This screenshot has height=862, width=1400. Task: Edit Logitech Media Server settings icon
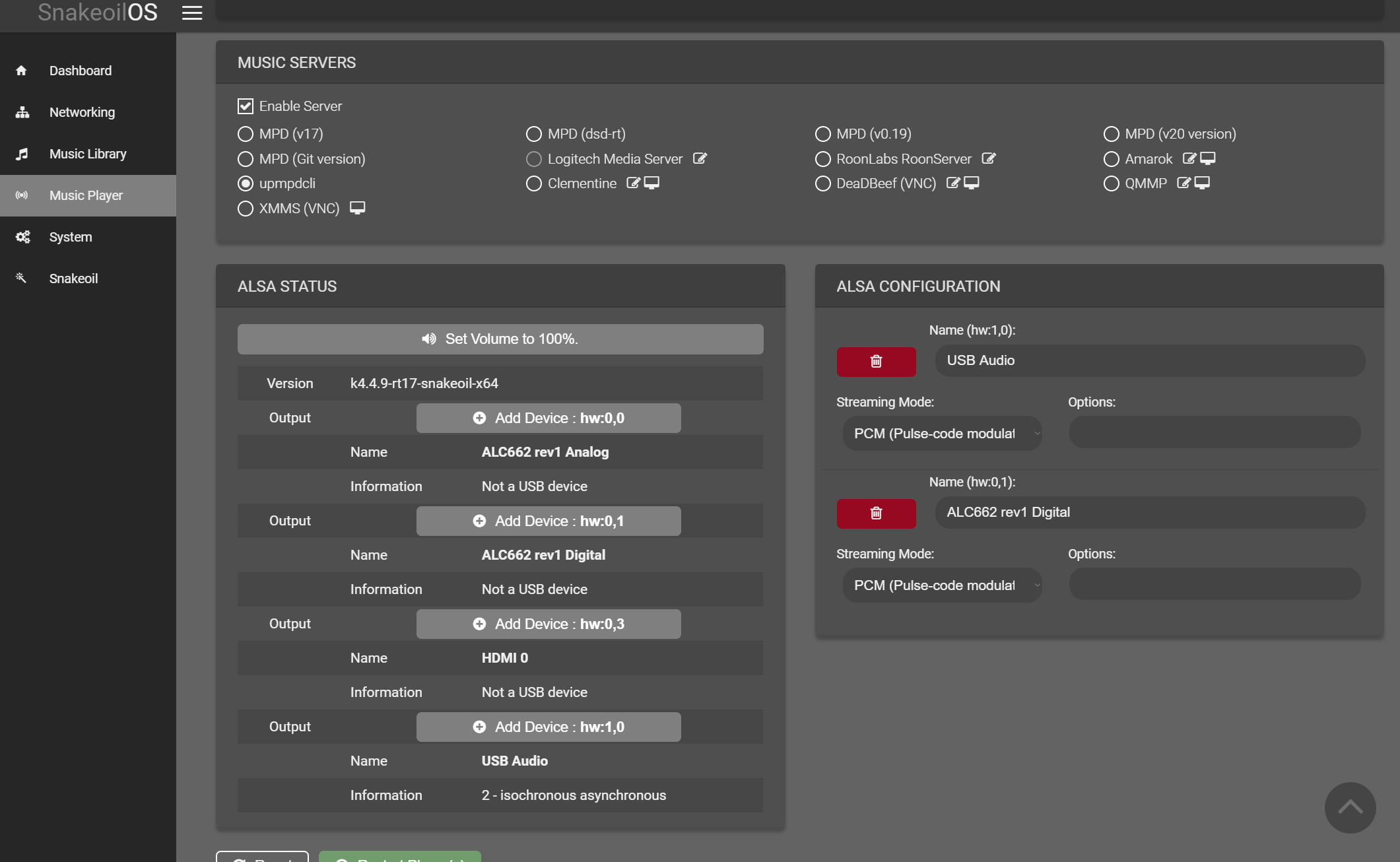click(x=700, y=158)
